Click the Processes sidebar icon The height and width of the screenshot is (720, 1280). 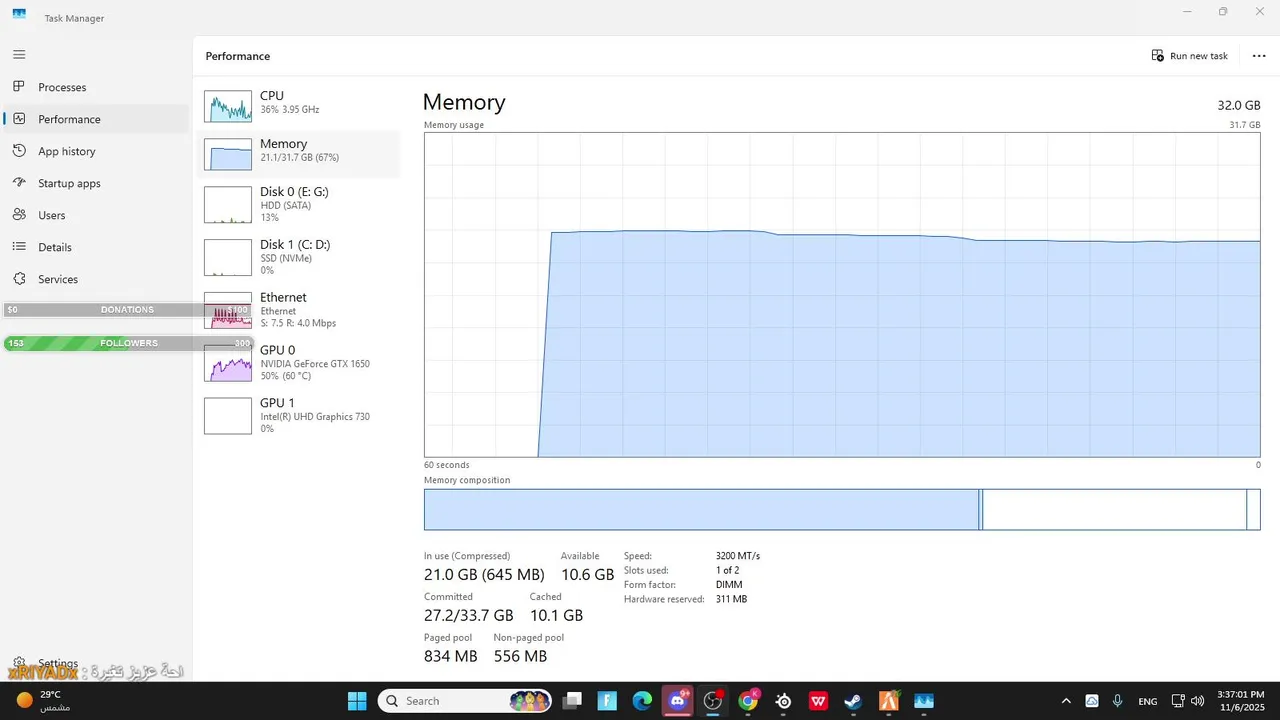click(19, 87)
